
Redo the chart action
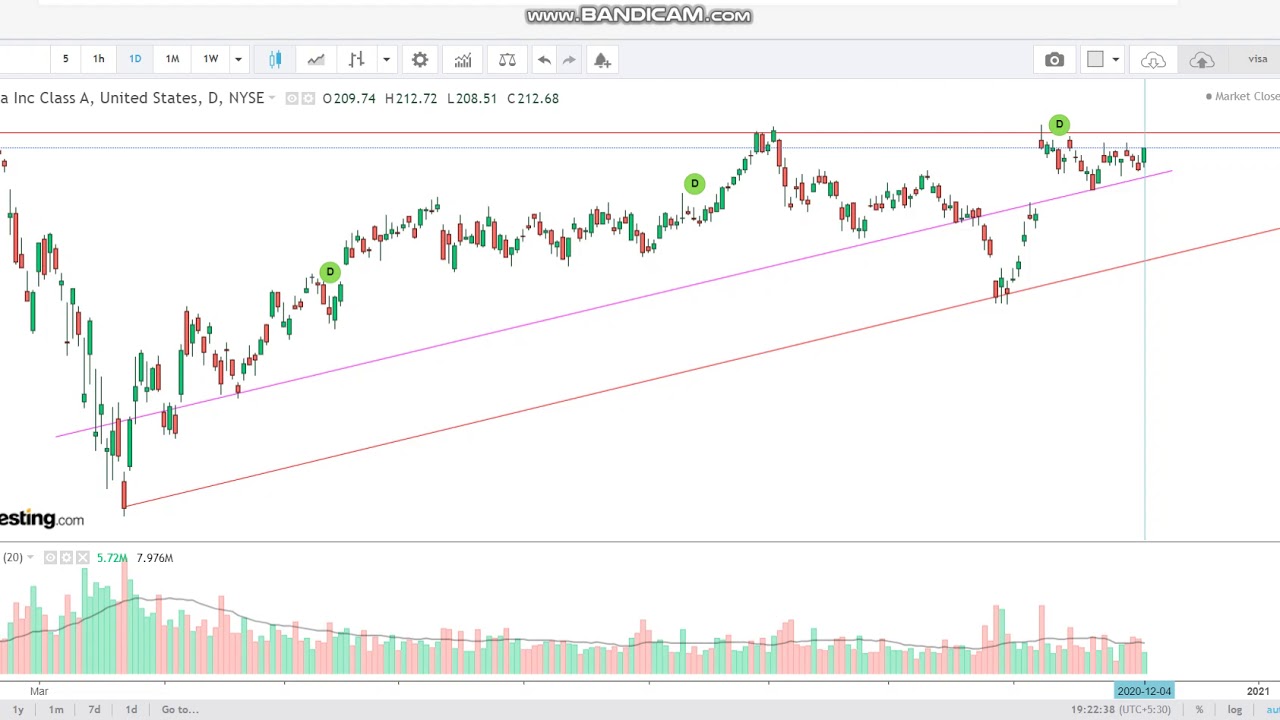point(569,60)
